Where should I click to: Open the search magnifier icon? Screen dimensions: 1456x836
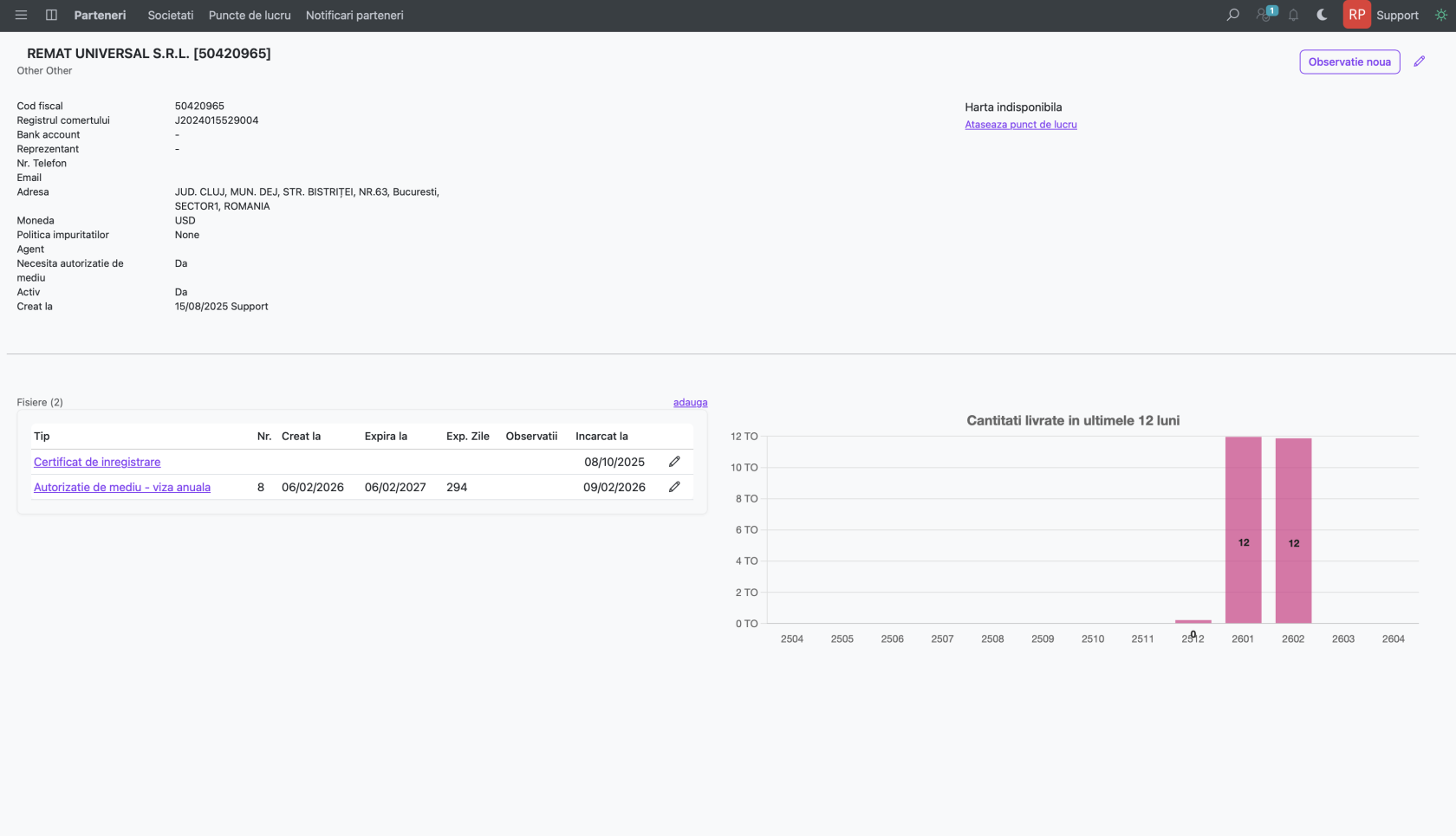coord(1232,15)
